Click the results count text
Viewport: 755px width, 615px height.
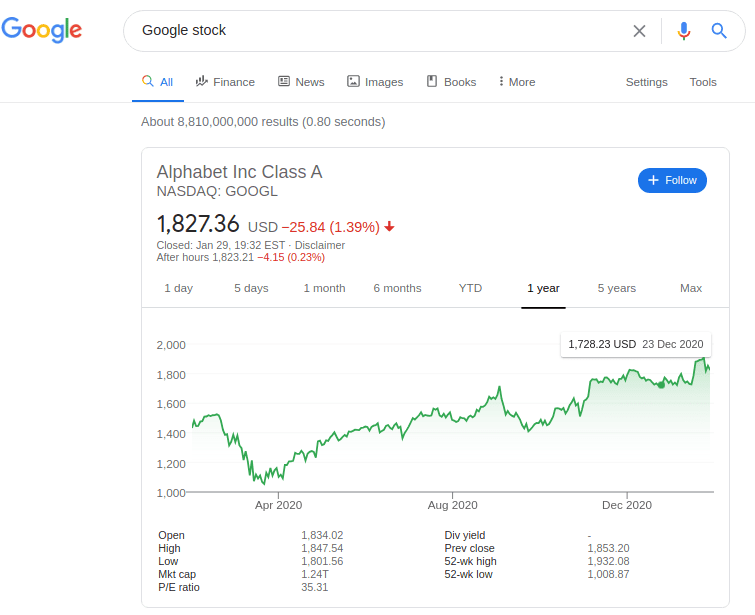point(263,122)
